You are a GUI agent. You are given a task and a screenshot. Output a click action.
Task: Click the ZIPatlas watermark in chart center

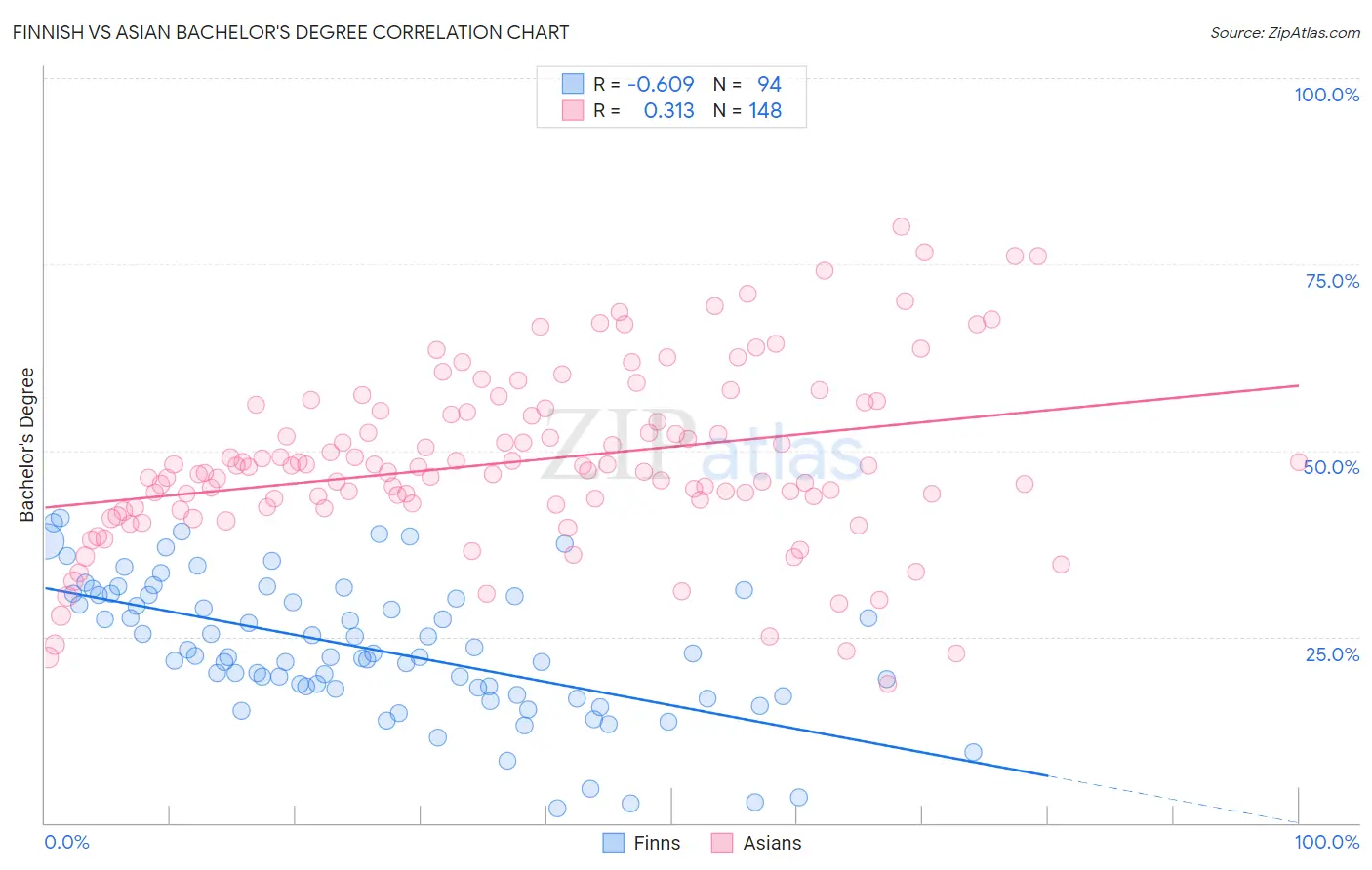coord(702,444)
